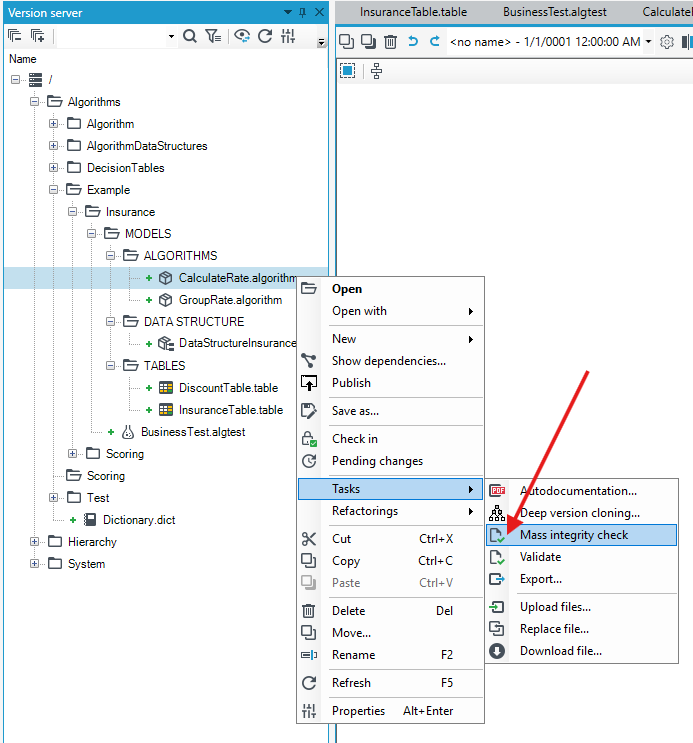Choose Open in context menu
Image resolution: width=693 pixels, height=743 pixels.
pos(391,289)
